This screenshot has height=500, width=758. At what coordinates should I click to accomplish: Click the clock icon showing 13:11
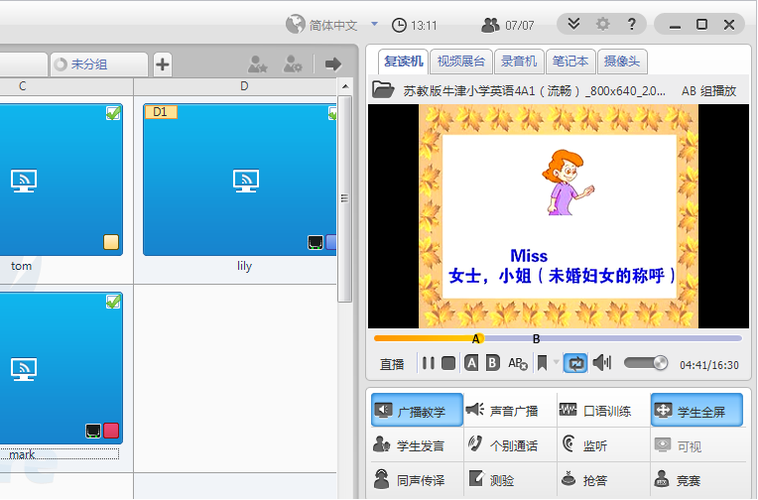[x=399, y=25]
